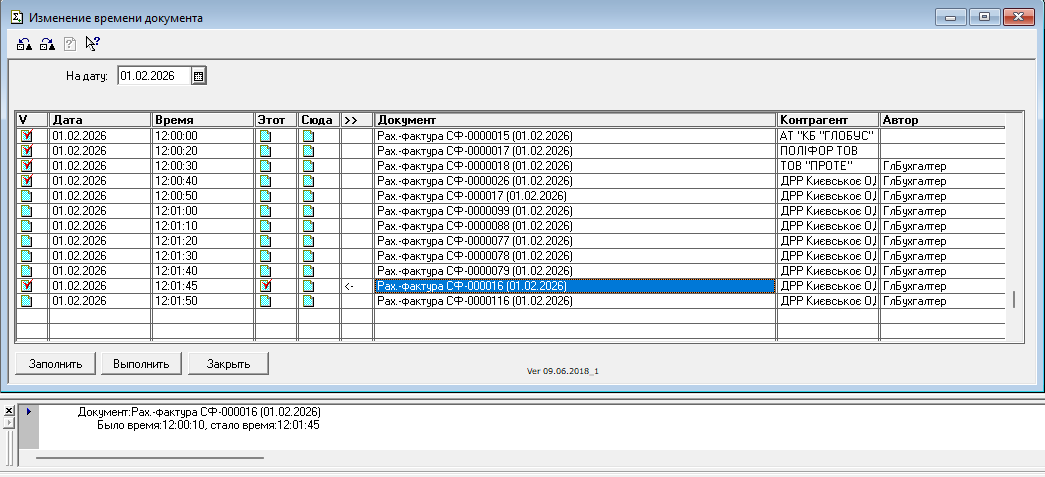Click into the 'На дату' date input field

click(152, 75)
